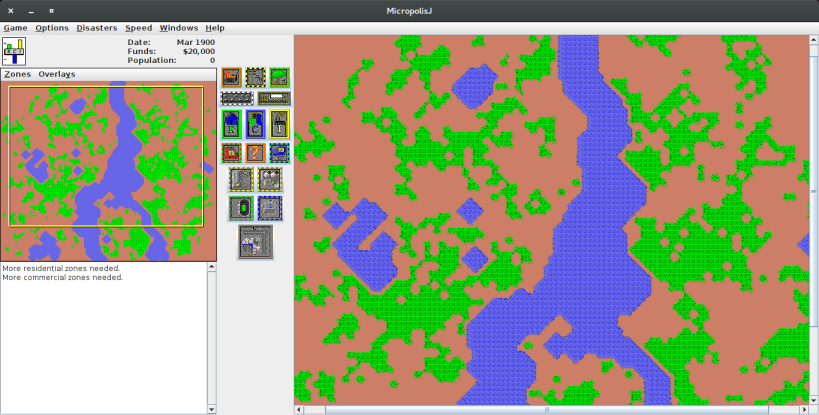Click 'More commercial zones needed.' message
Image resolution: width=819 pixels, height=415 pixels.
coord(63,277)
